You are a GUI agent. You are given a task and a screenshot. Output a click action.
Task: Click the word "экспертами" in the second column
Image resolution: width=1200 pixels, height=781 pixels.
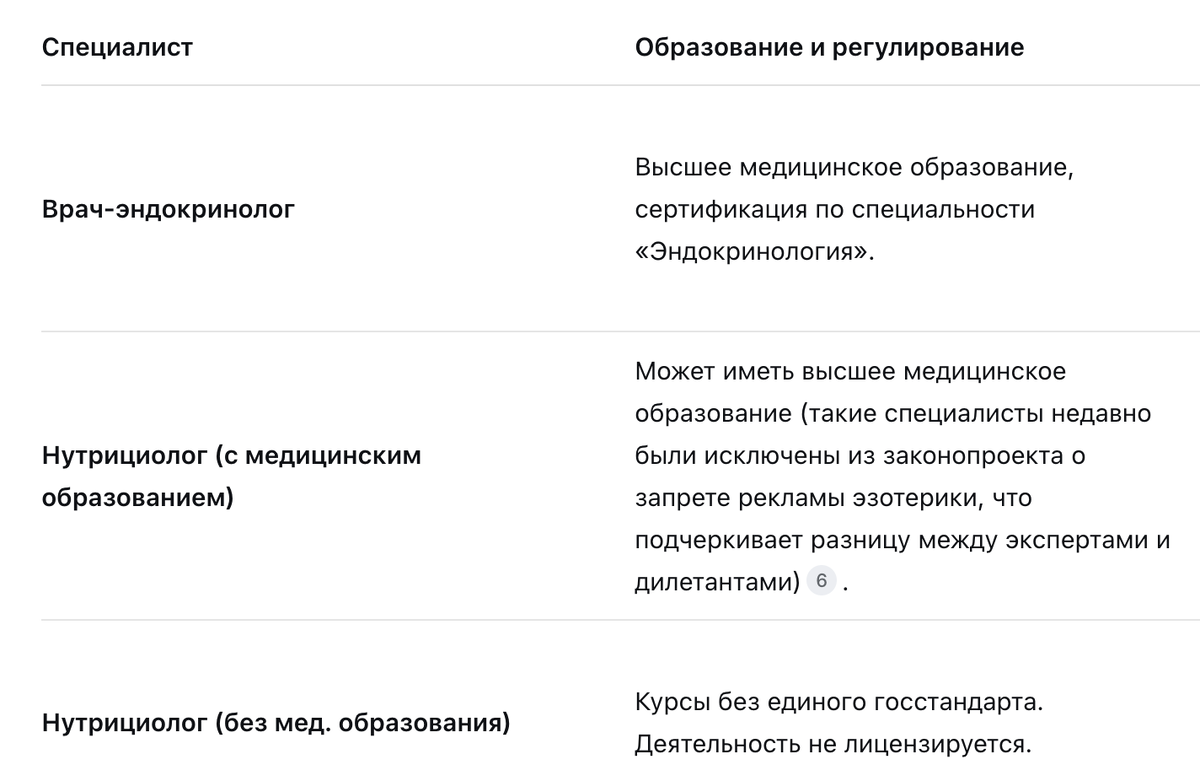click(x=1073, y=540)
